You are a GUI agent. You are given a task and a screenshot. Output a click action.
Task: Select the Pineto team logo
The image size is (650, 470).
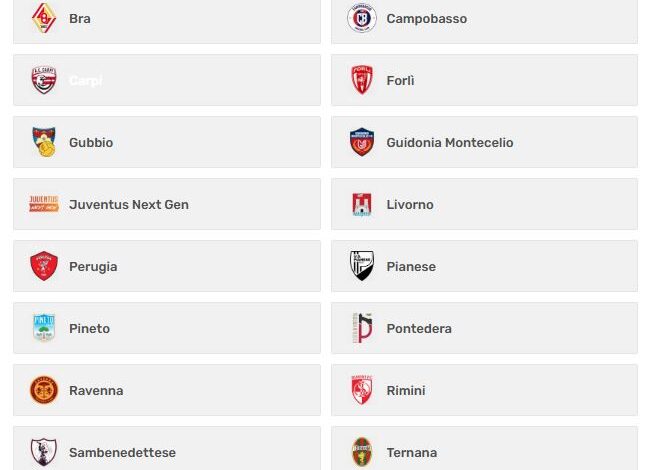pos(44,328)
